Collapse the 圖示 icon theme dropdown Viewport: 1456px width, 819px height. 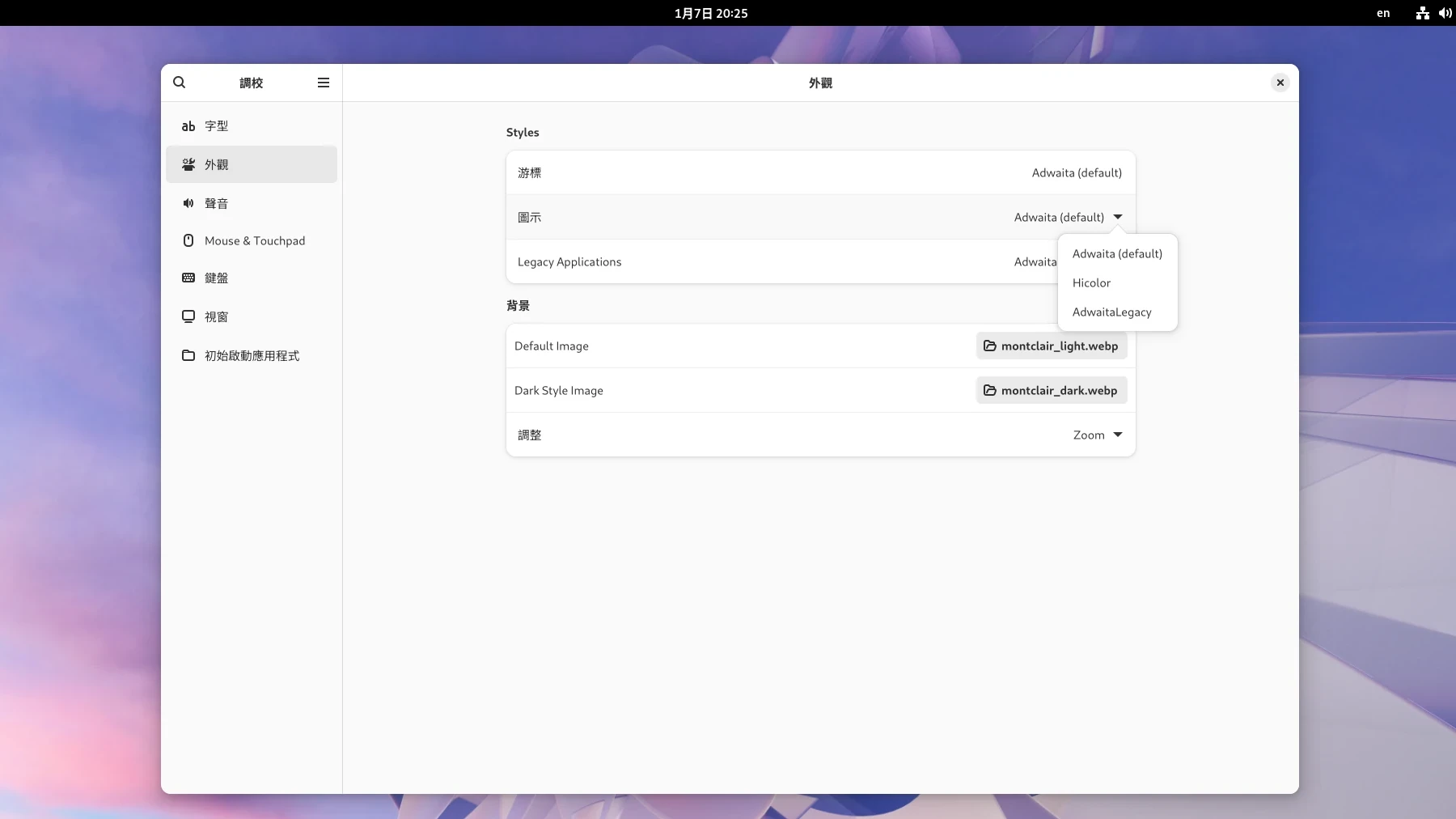[1117, 217]
